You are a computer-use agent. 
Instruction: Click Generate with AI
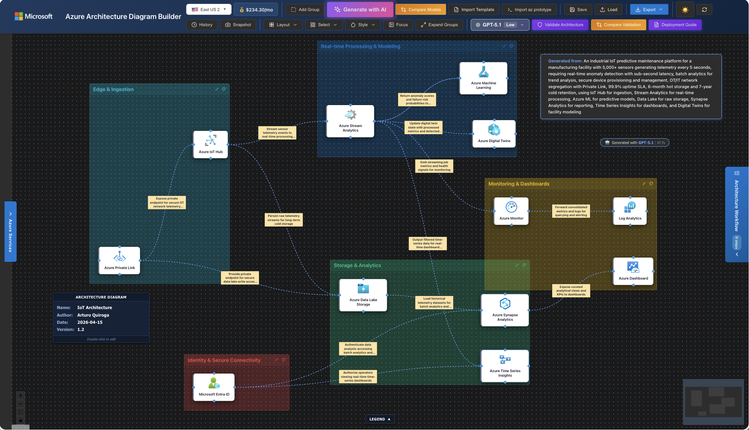pyautogui.click(x=360, y=10)
